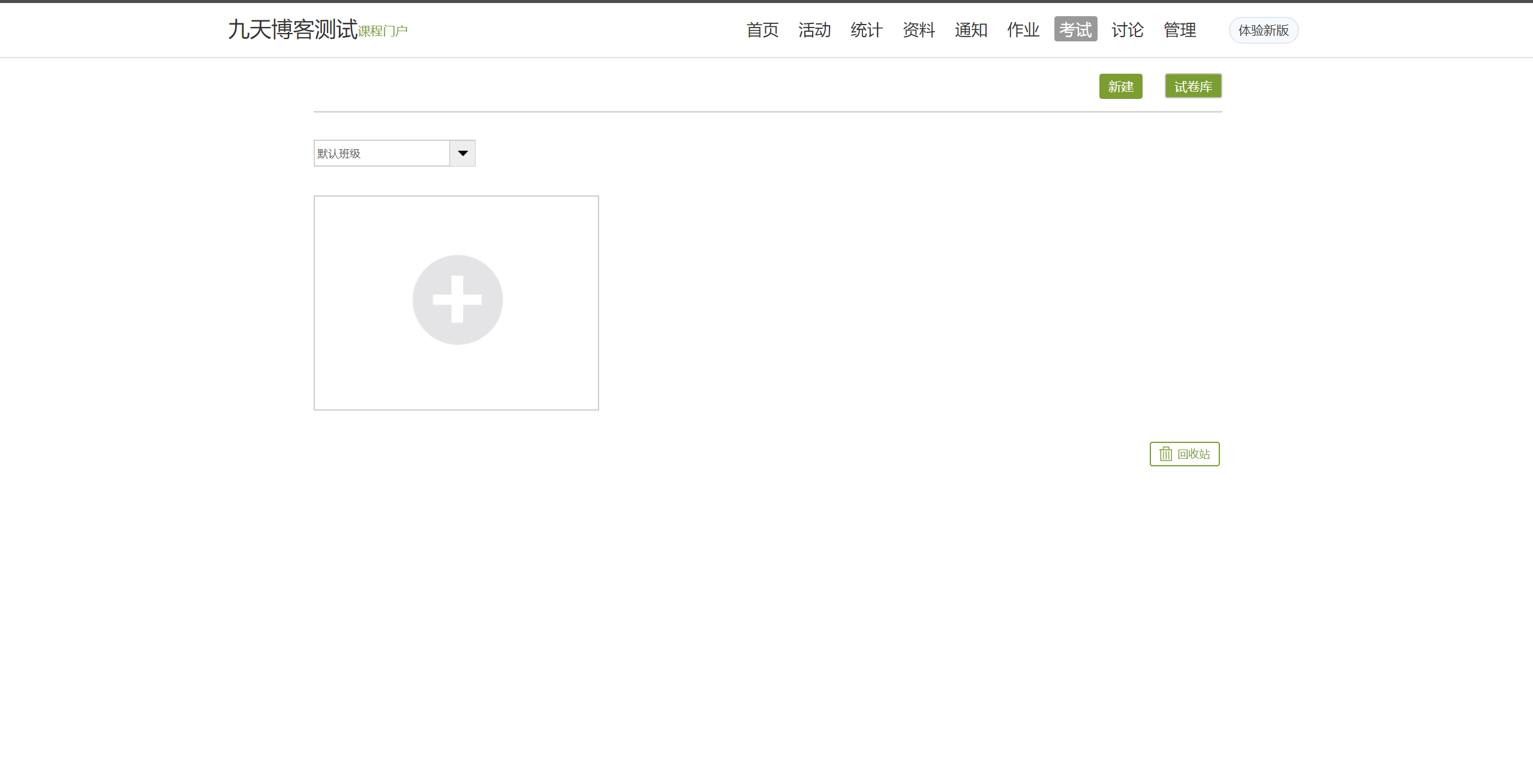Click the plus icon to add exam
The height and width of the screenshot is (784, 1533).
(457, 300)
